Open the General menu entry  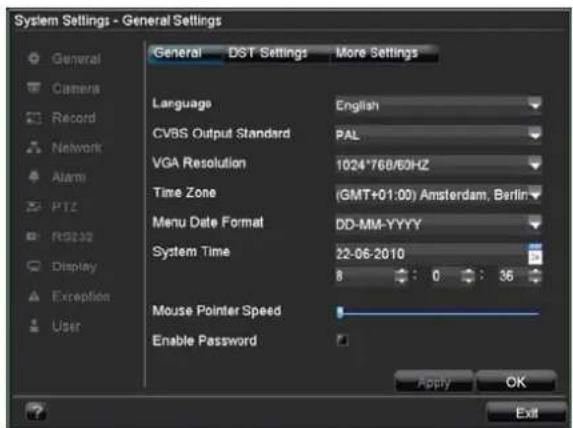pos(76,59)
